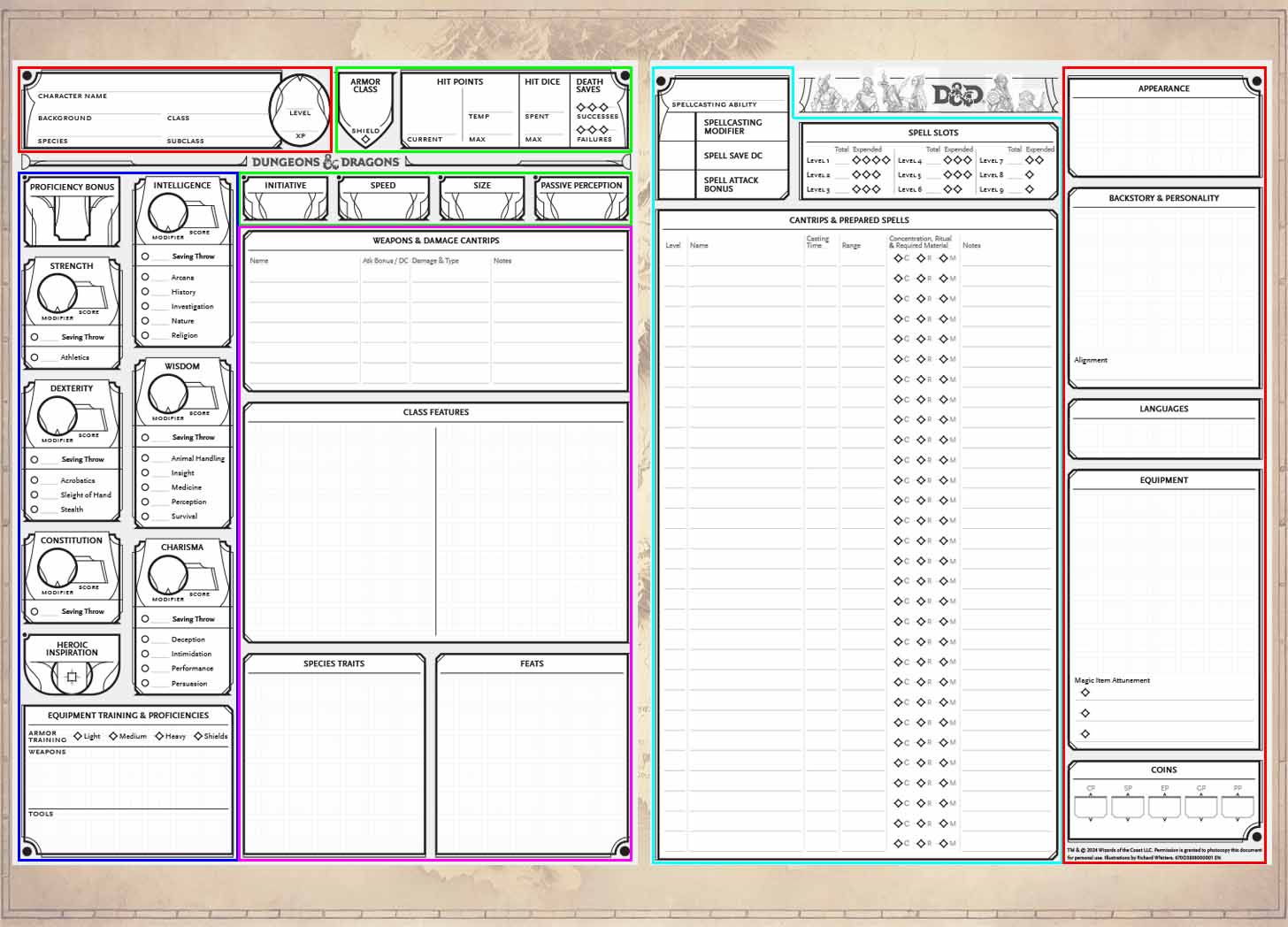Screen dimensions: 1288x927
Task: Mark Perception skill proficiency circle
Action: click(145, 502)
